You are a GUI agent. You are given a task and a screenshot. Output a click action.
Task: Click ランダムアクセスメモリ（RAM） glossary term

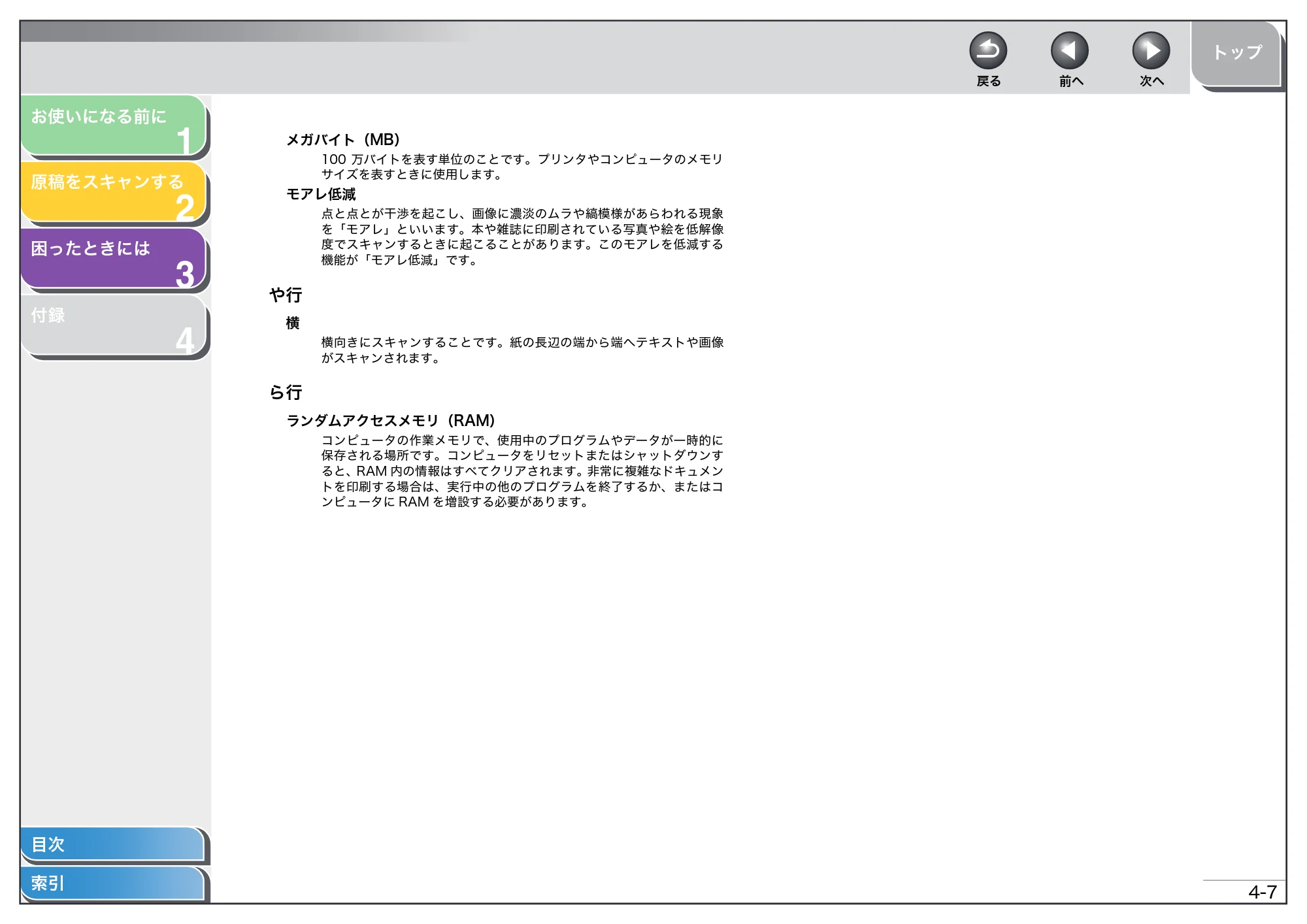click(391, 421)
